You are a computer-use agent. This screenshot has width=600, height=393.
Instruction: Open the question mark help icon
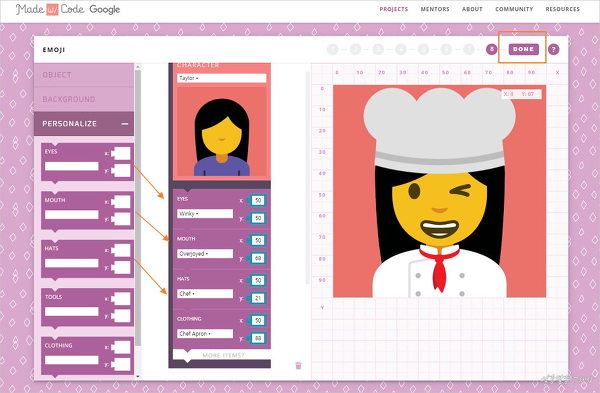pos(553,49)
